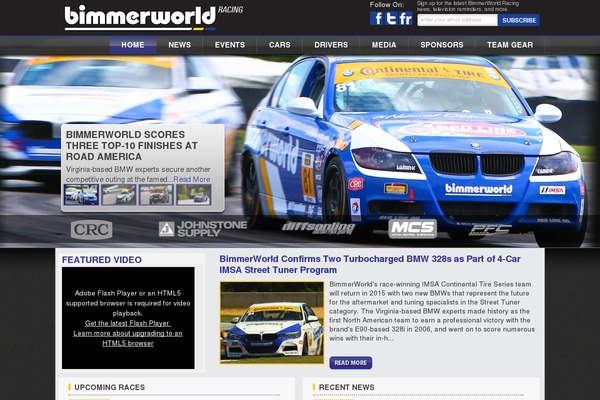The height and width of the screenshot is (400, 600).
Task: Click the FEATURED VIDEO heading
Action: point(102,260)
